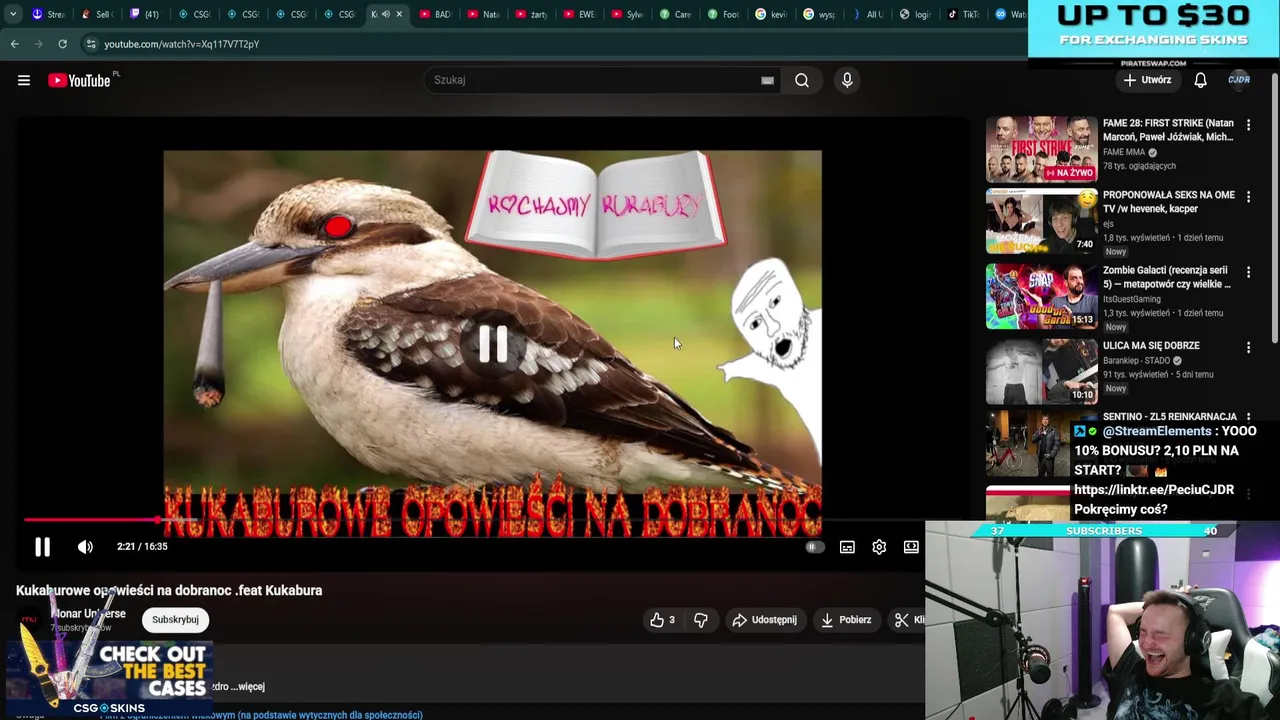Switch to the kevin Google tab
Image resolution: width=1280 pixels, height=720 pixels.
click(771, 14)
